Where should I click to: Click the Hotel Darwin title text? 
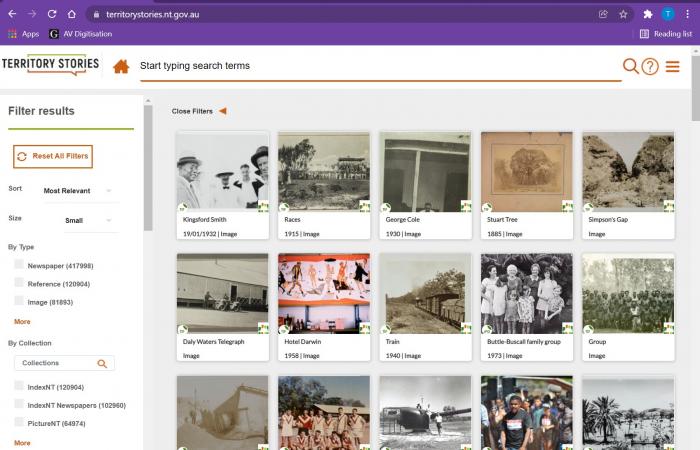(303, 342)
